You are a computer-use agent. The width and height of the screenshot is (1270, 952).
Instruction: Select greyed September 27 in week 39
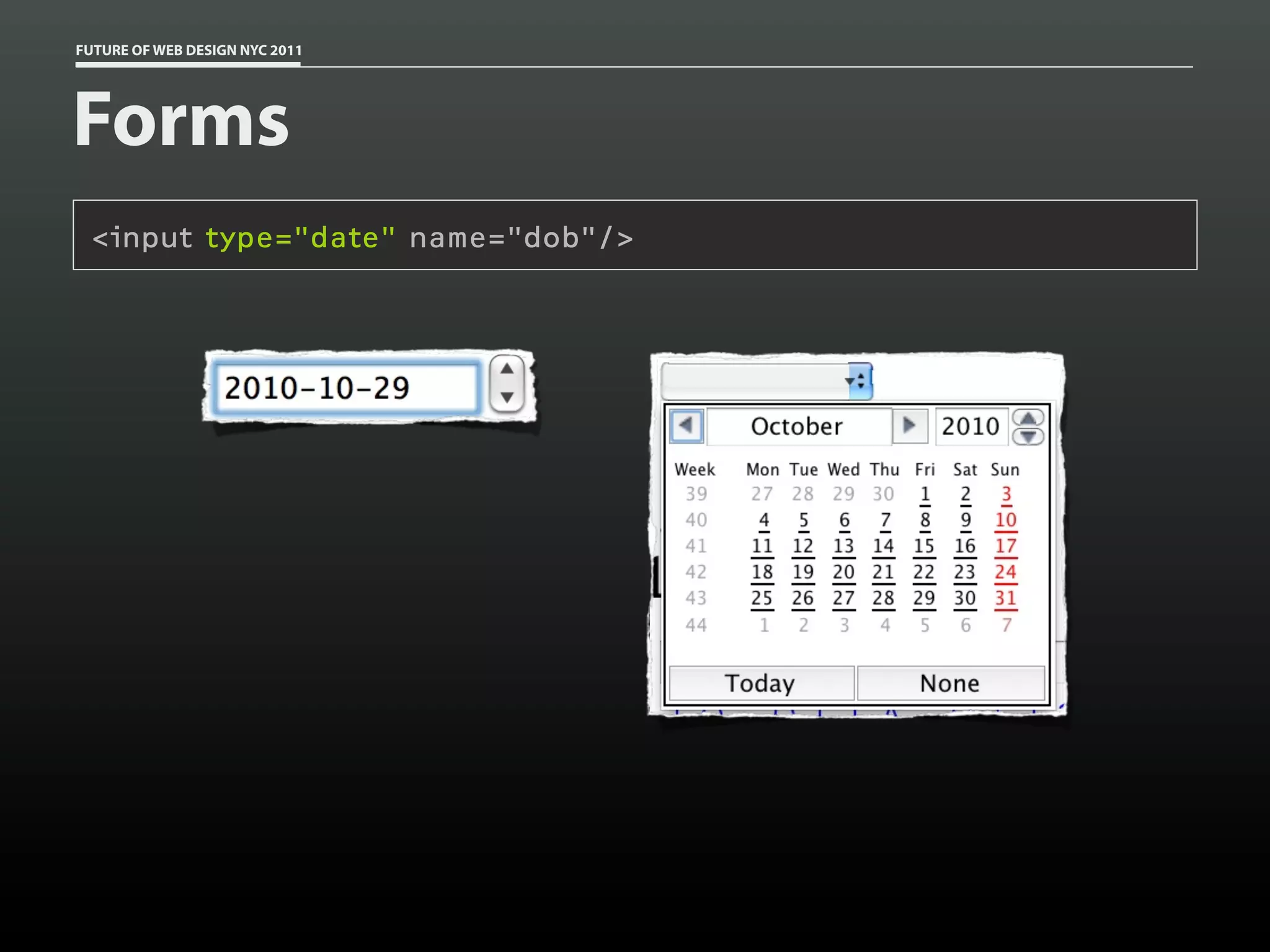pos(762,494)
